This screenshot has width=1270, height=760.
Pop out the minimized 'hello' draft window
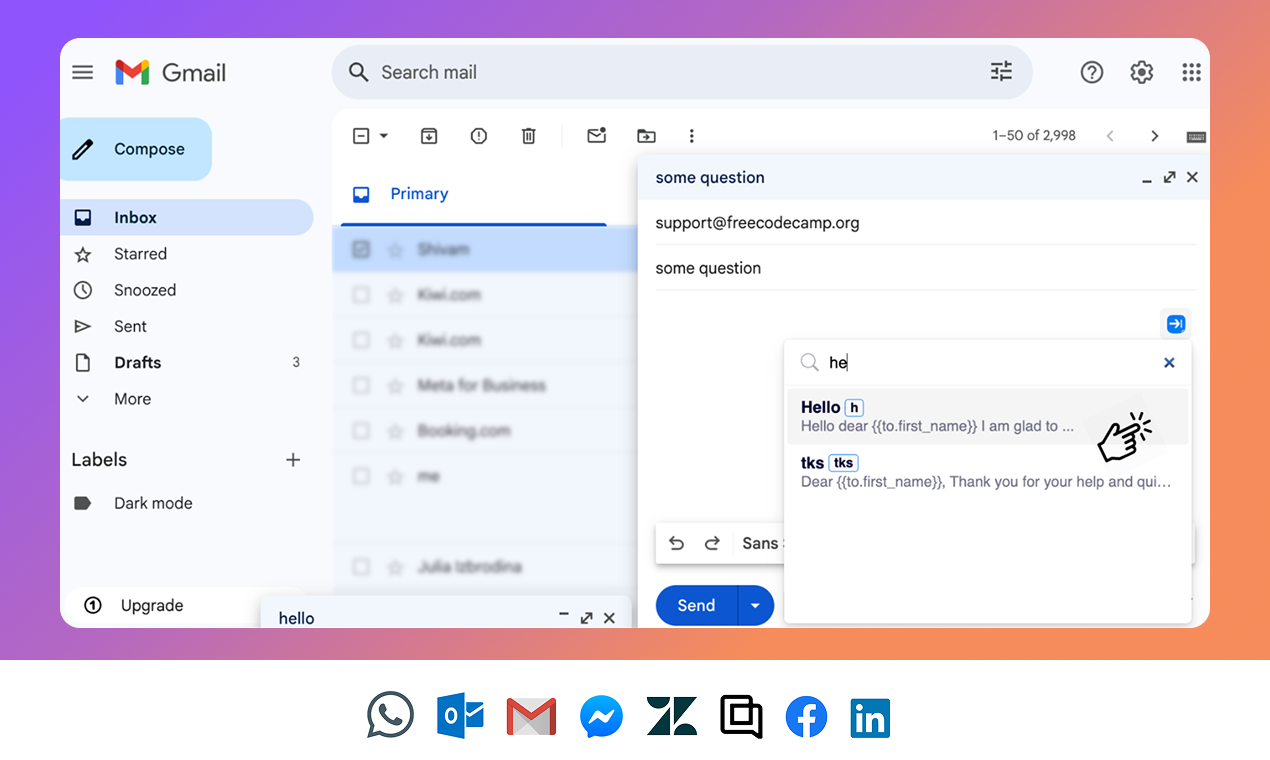(x=587, y=618)
